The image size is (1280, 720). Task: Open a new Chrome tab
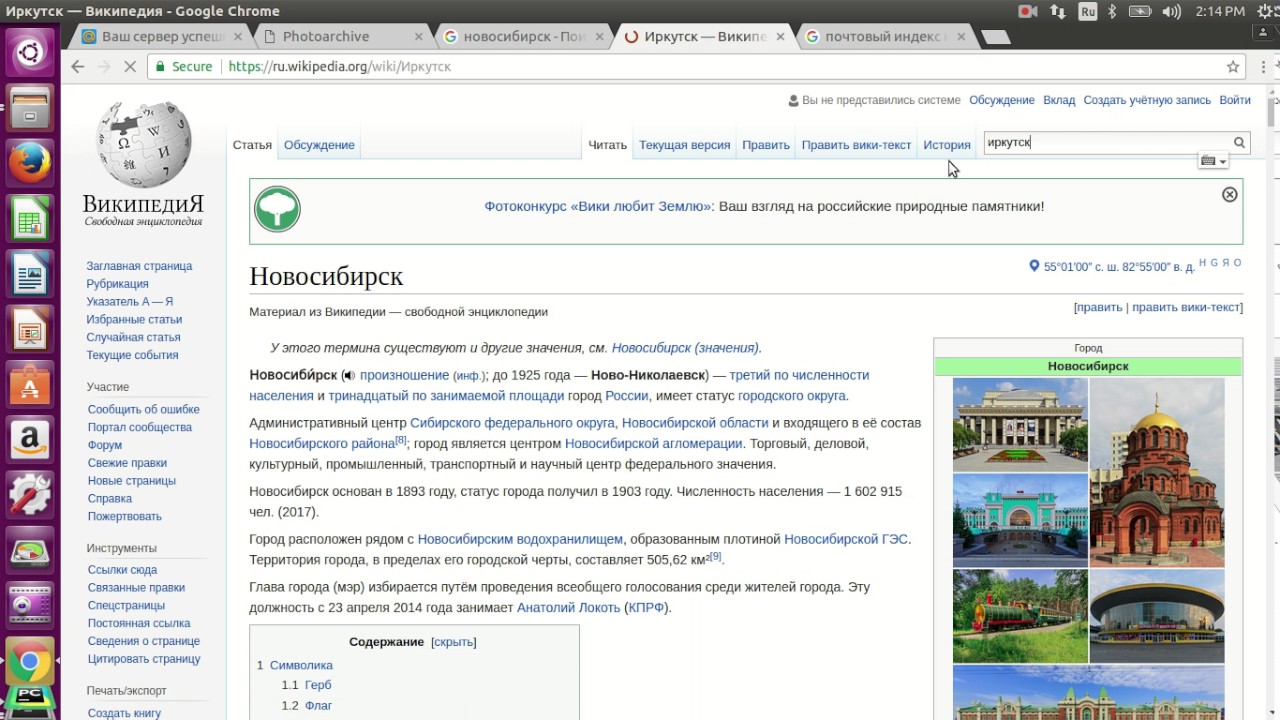click(x=995, y=37)
